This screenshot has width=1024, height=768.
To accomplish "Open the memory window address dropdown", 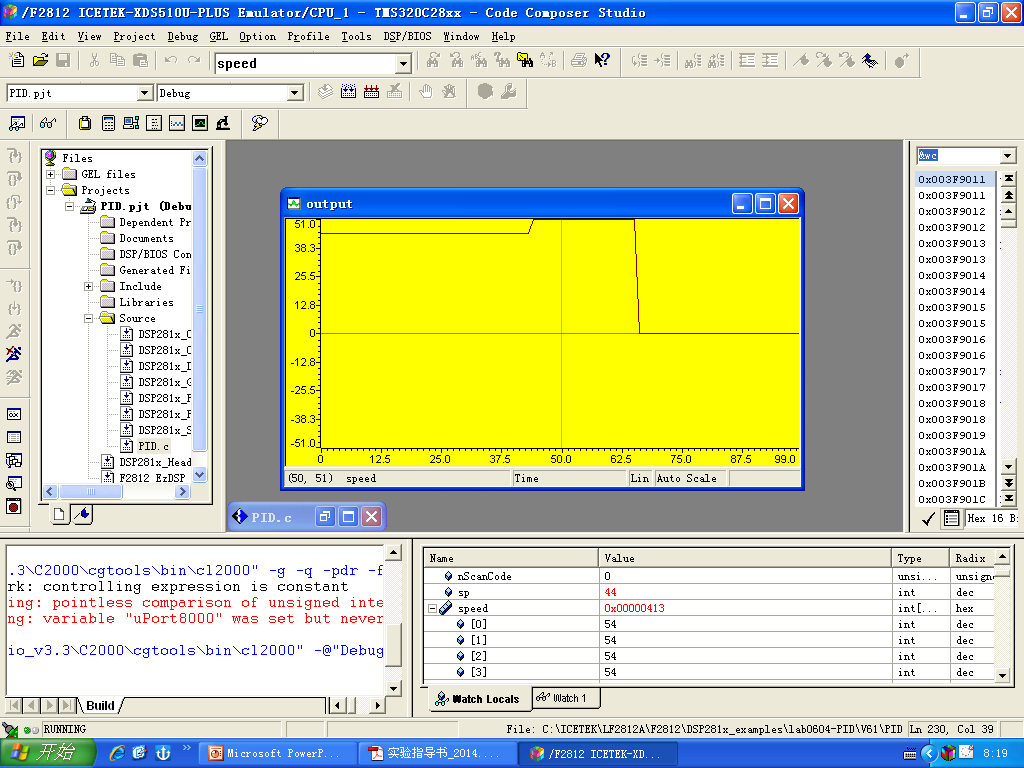I will 1008,155.
